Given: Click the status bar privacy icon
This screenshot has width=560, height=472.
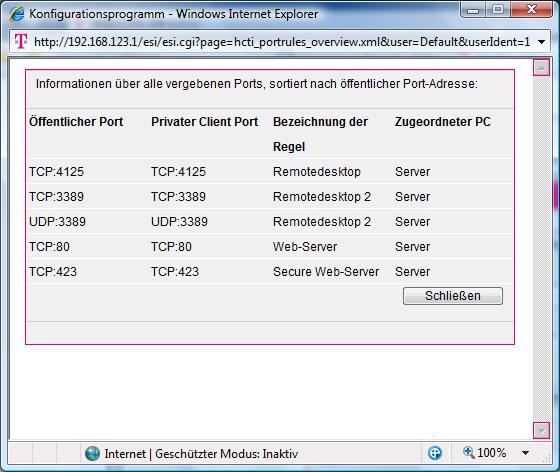Looking at the screenshot, I should 435,453.
